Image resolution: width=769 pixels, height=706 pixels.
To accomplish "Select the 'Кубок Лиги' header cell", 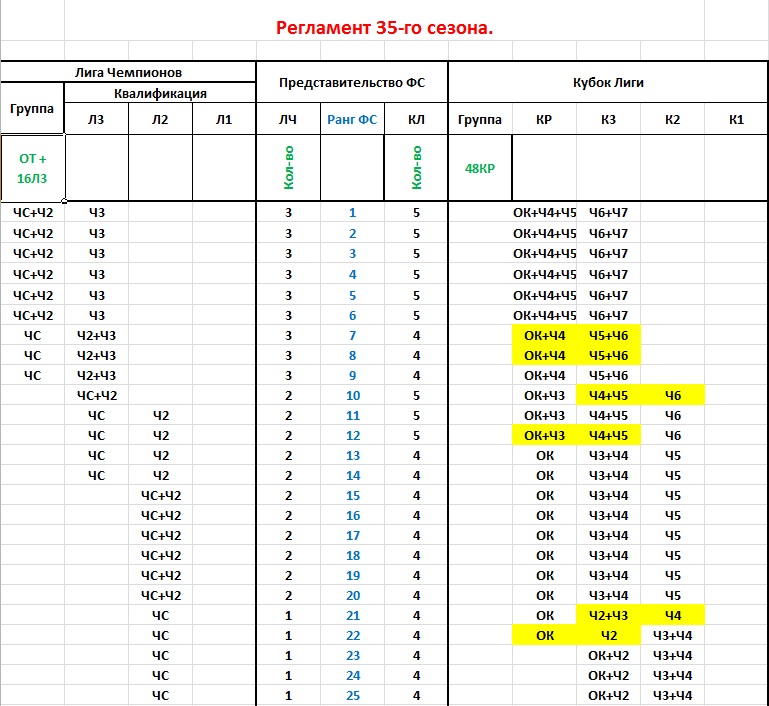I will 607,83.
